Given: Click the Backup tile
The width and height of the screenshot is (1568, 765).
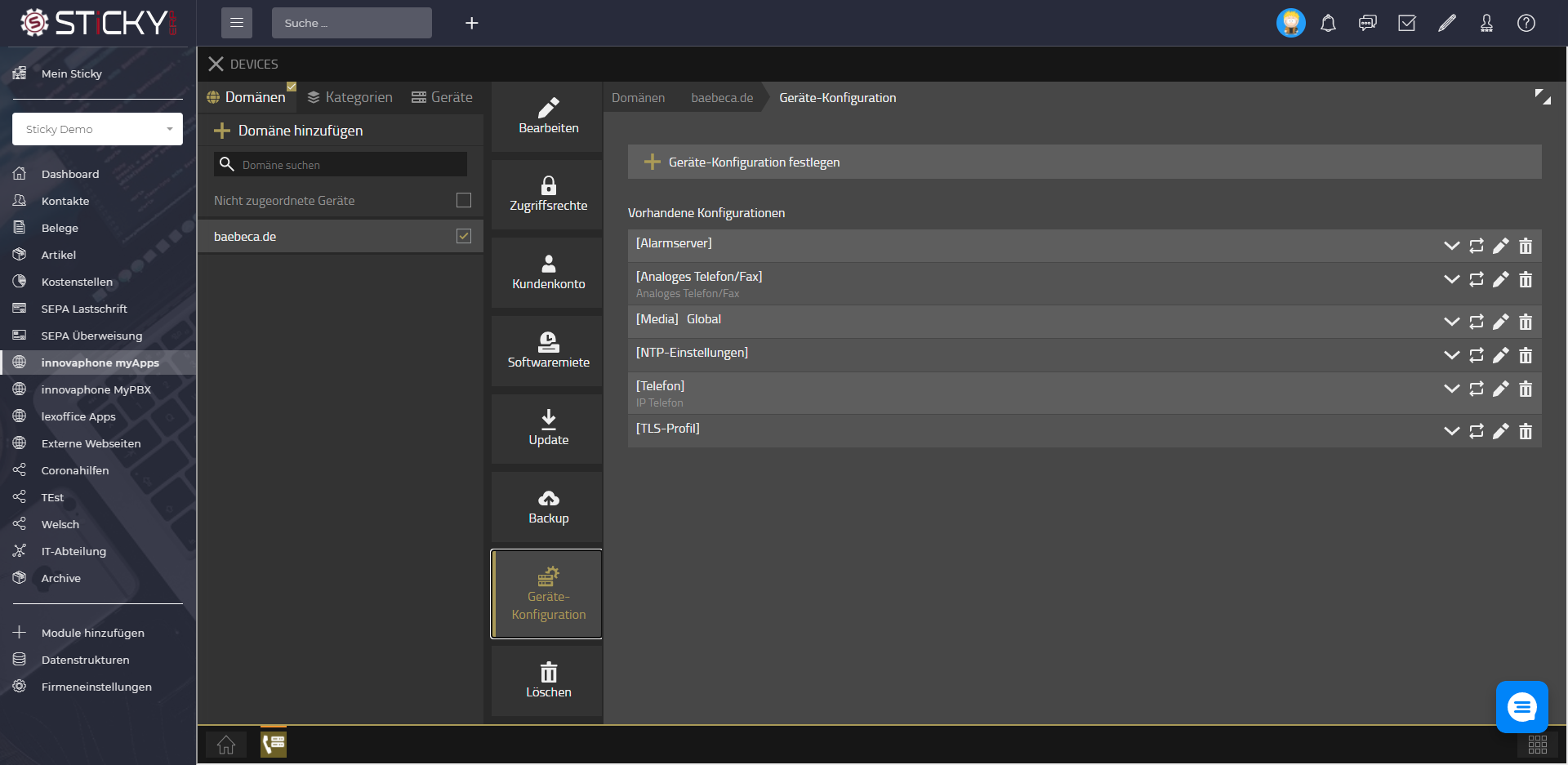Looking at the screenshot, I should (548, 507).
